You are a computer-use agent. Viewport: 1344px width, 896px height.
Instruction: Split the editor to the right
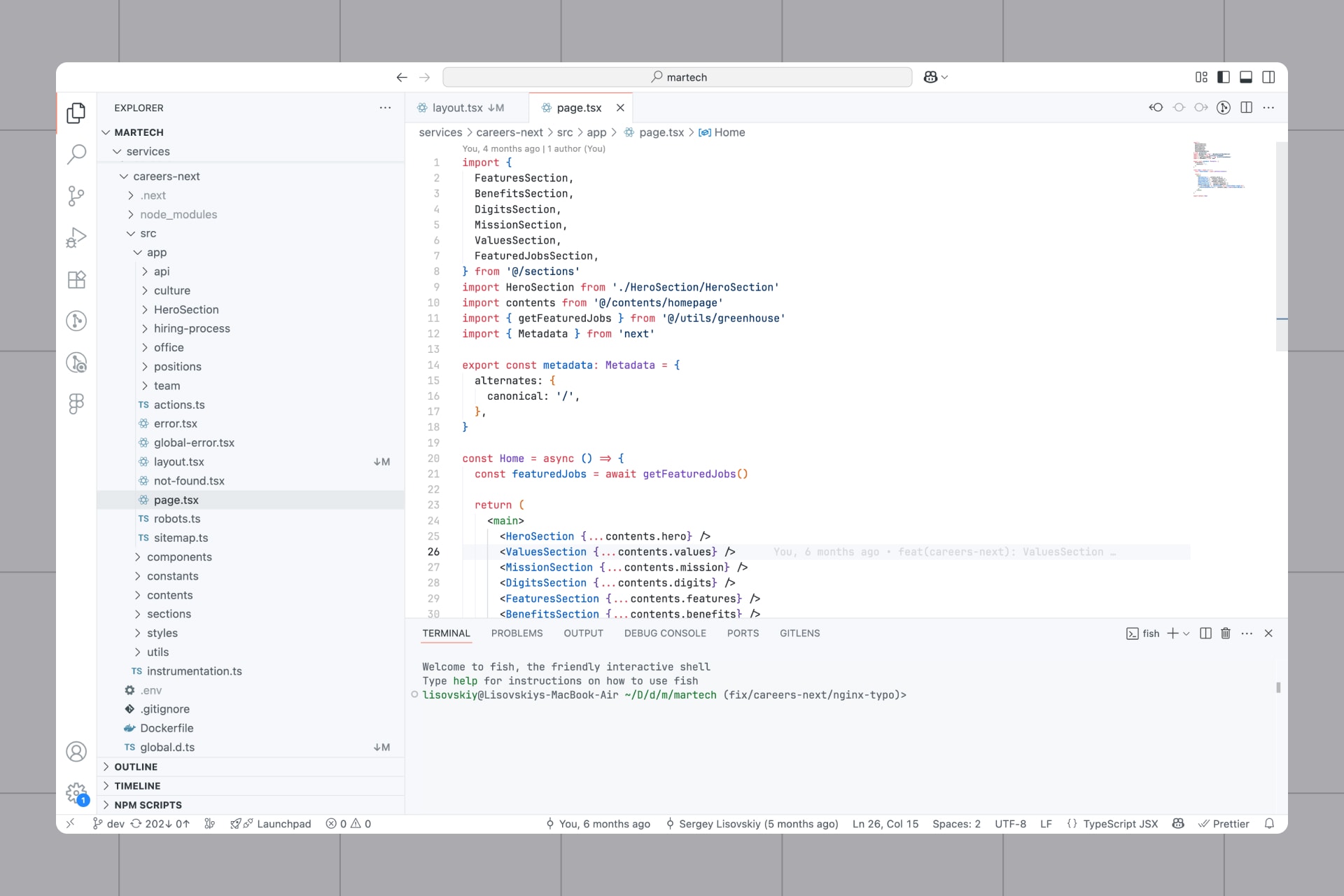pyautogui.click(x=1246, y=108)
